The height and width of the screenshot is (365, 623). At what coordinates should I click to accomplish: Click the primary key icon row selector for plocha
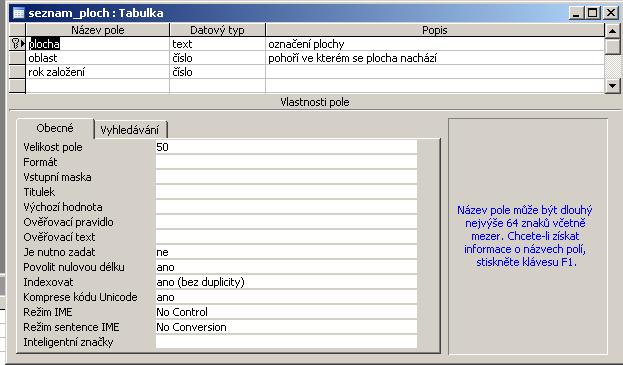17,44
